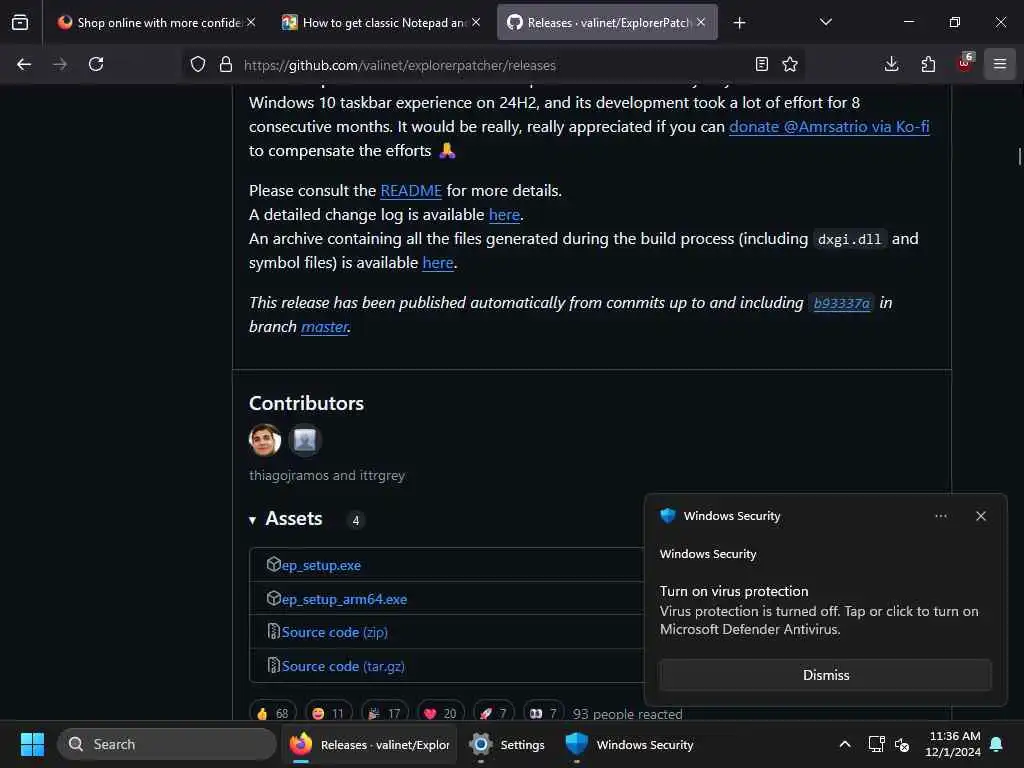
Task: Close the Releases ExplorerPatcher tab
Action: tap(701, 22)
